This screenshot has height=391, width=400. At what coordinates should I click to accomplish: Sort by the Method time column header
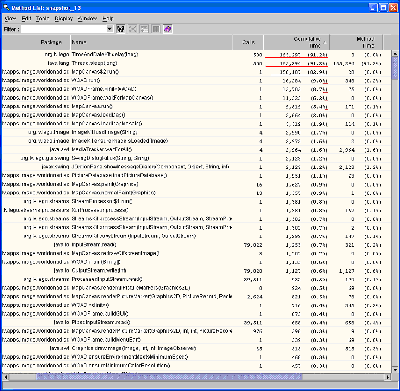(356, 42)
